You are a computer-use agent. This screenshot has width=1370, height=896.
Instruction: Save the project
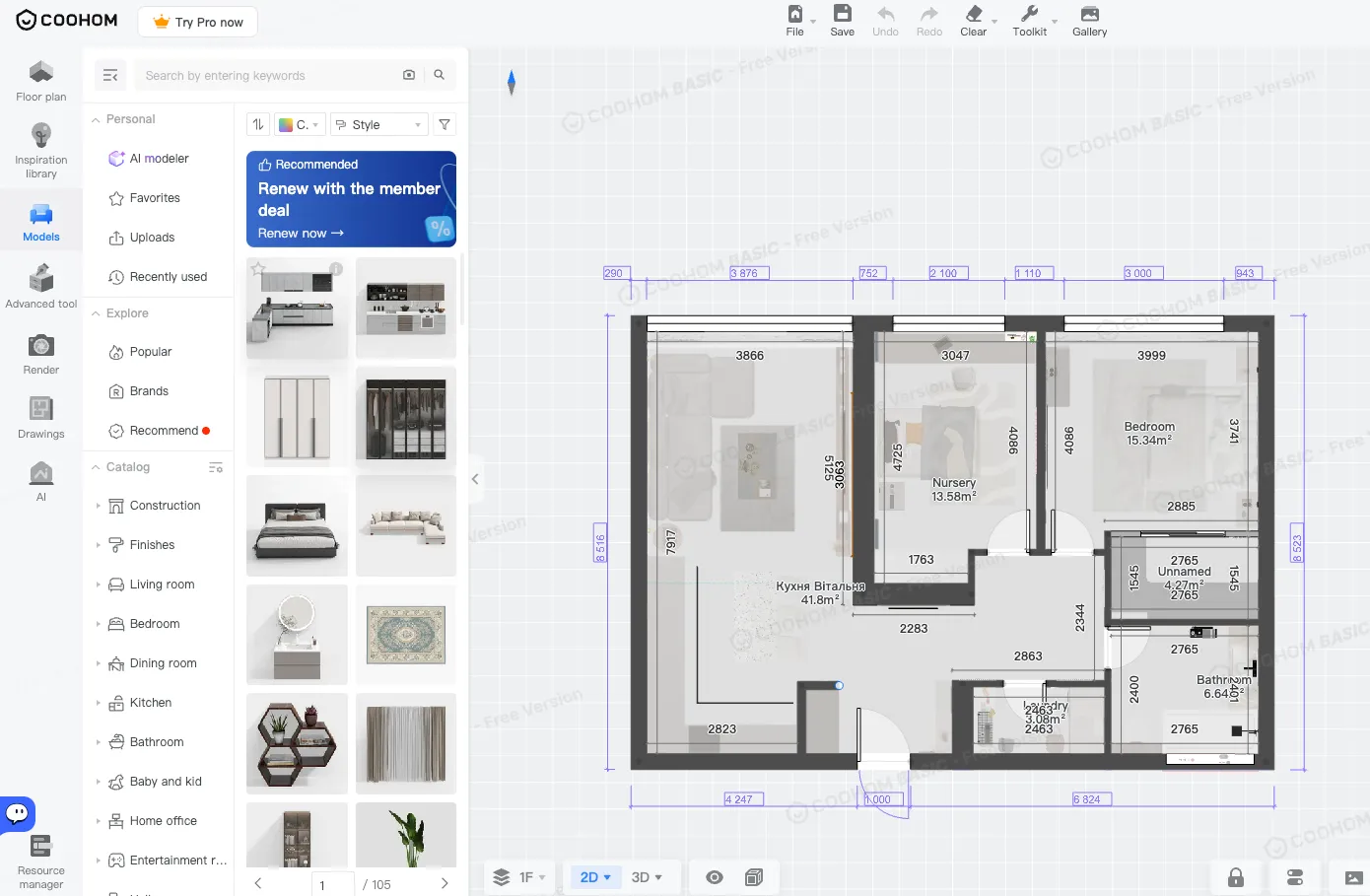click(x=842, y=21)
